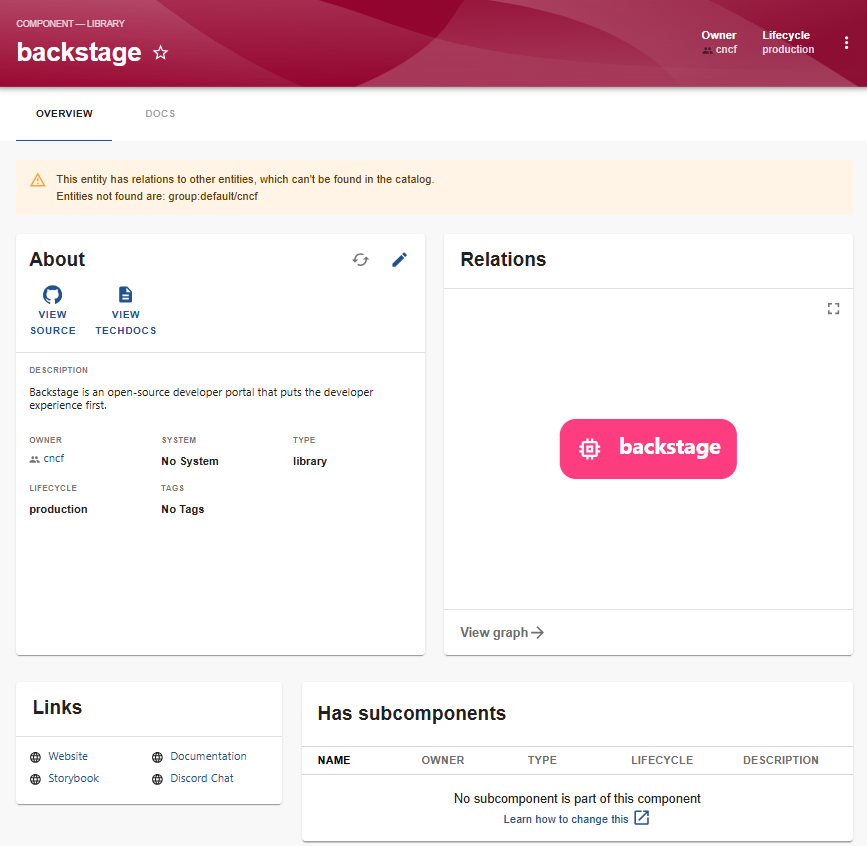The image size is (867, 846).
Task: Open the Documentation link
Action: (208, 756)
